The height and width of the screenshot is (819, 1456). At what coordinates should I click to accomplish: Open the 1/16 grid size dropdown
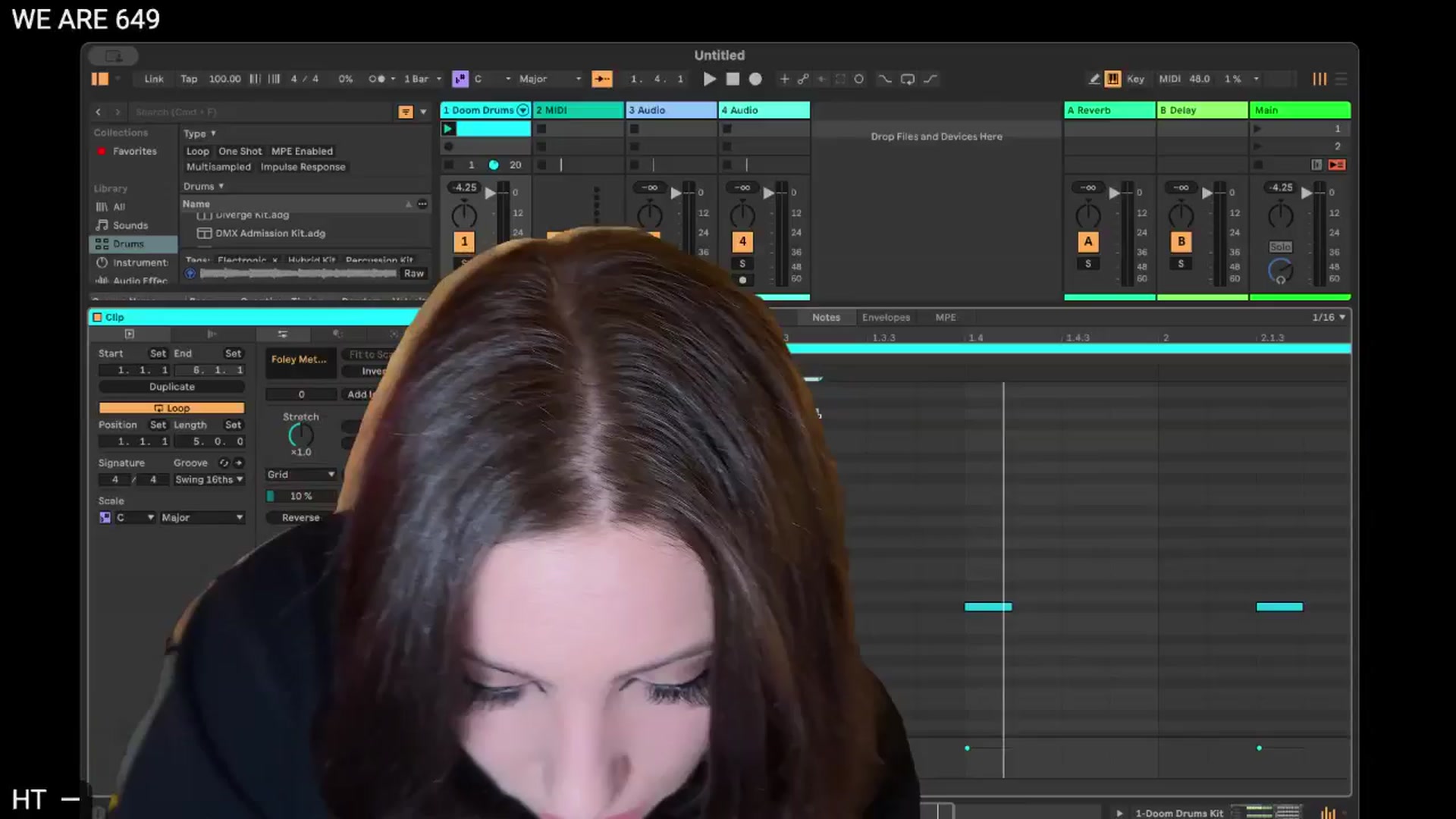coord(1329,318)
